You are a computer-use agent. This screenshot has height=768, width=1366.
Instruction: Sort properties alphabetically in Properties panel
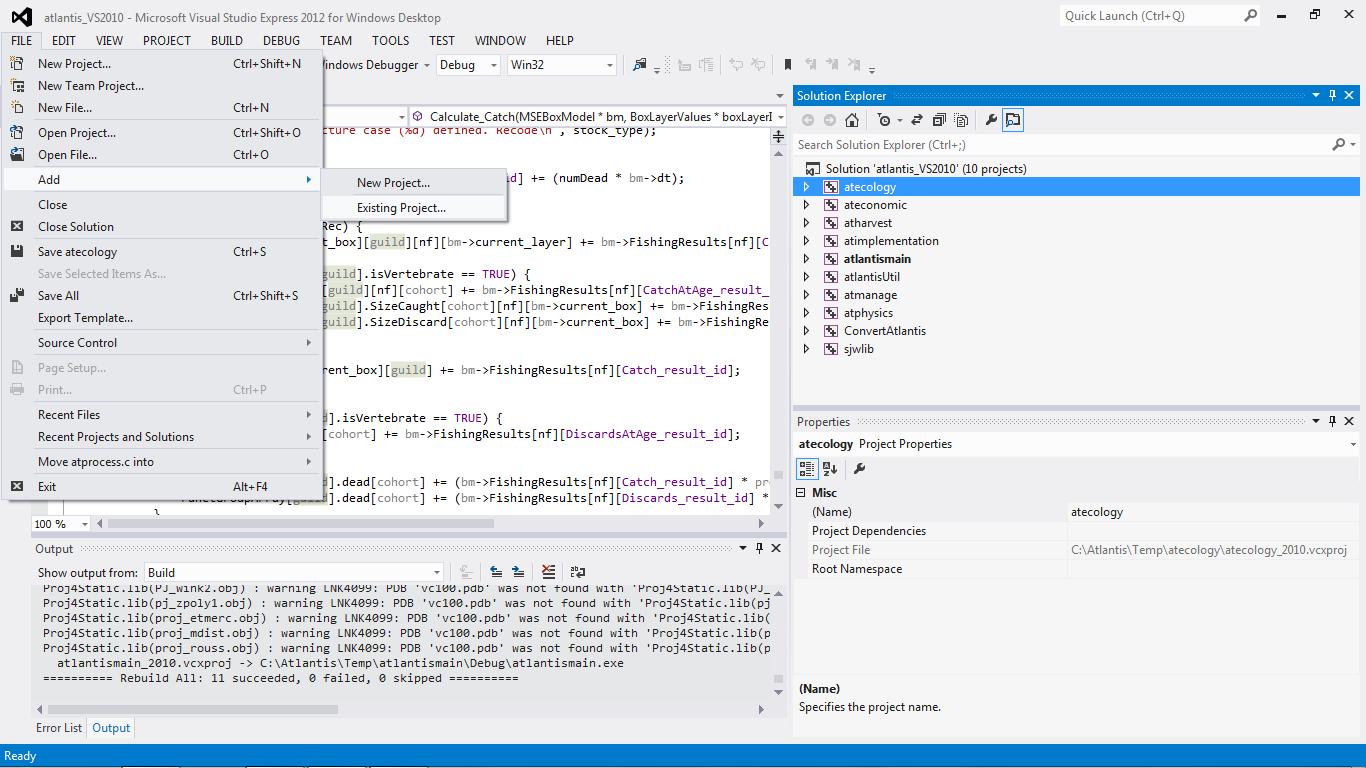pos(830,468)
